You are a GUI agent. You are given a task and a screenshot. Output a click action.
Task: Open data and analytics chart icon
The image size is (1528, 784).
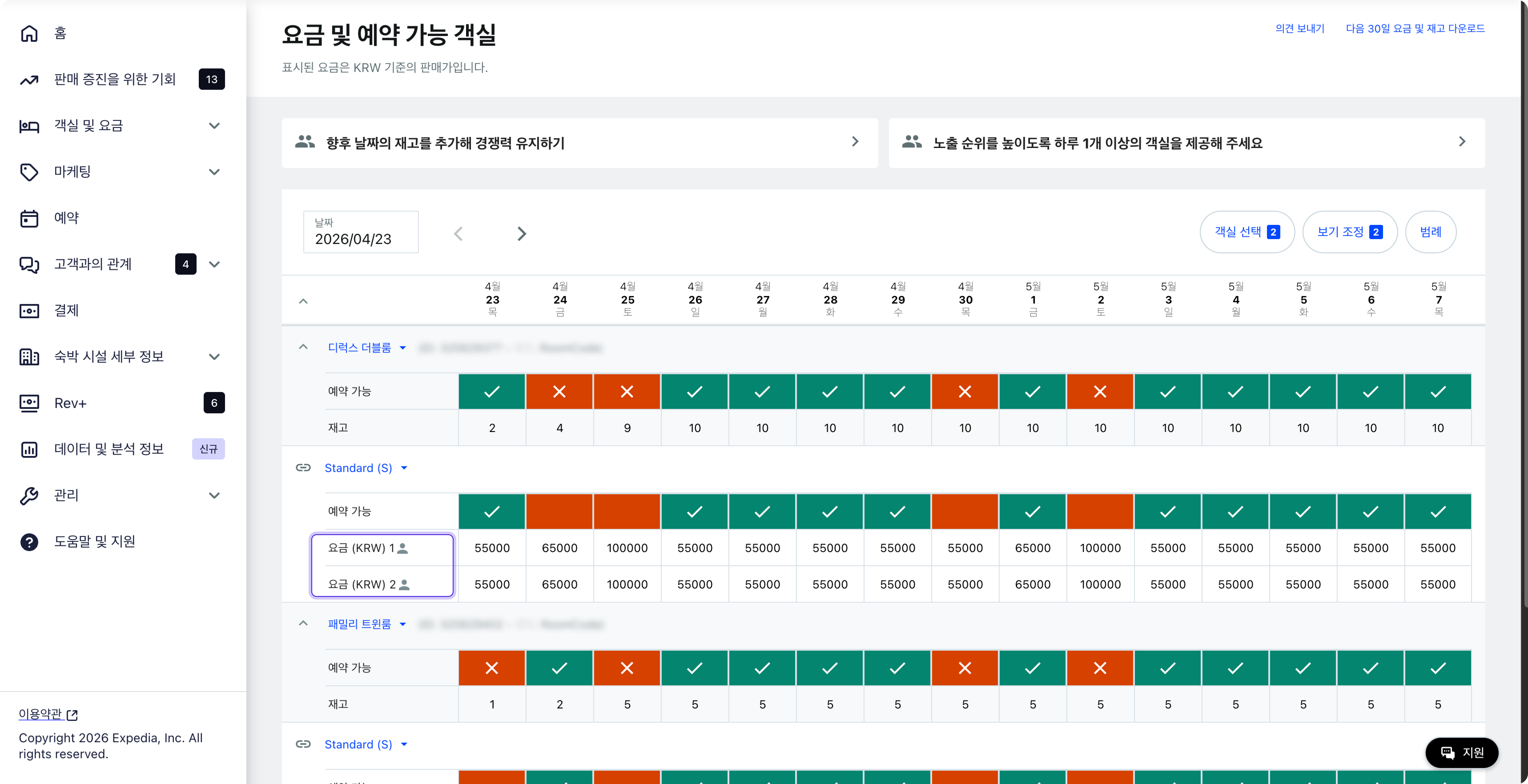click(x=29, y=450)
